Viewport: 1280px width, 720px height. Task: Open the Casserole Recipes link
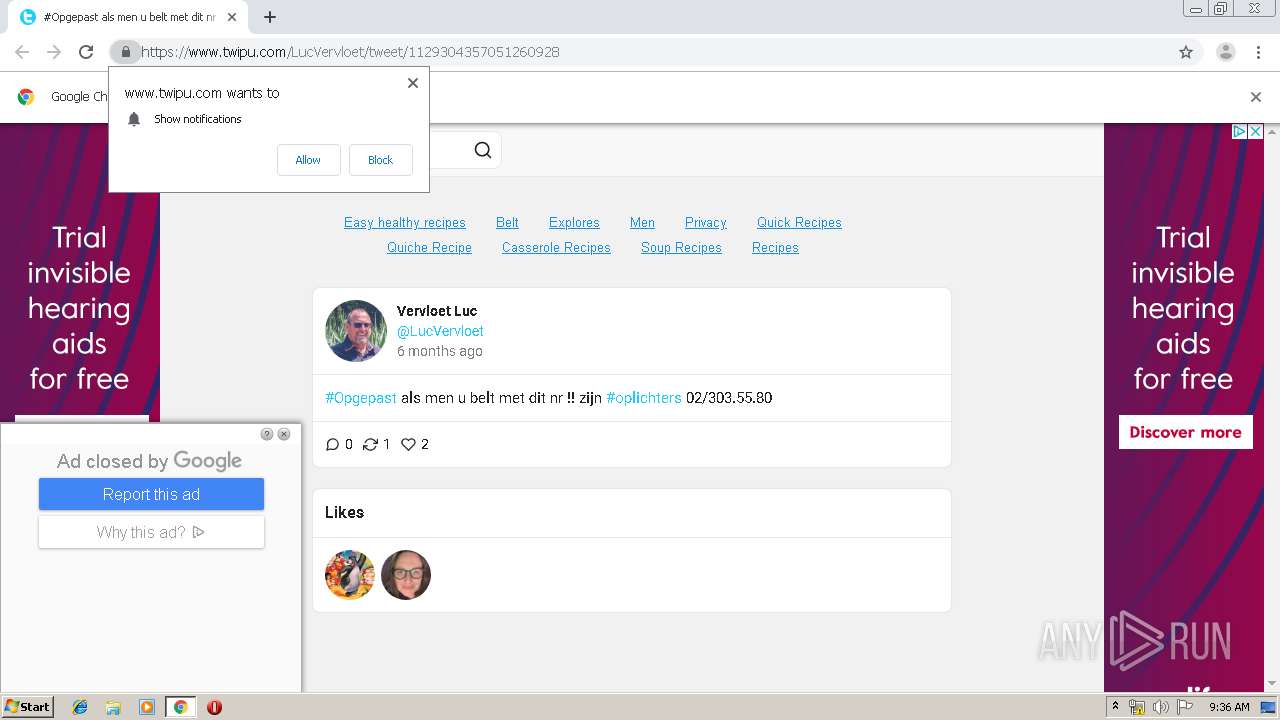coord(556,247)
